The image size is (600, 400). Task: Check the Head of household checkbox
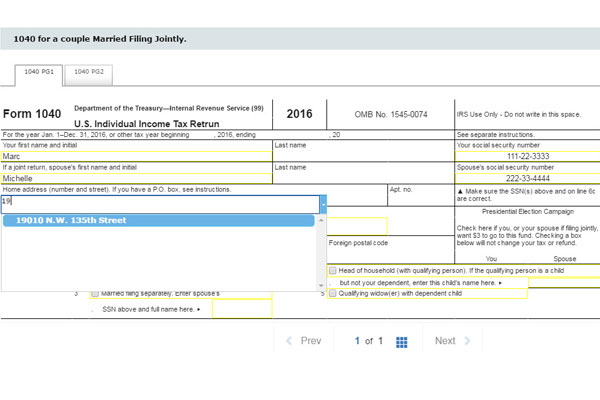(333, 271)
